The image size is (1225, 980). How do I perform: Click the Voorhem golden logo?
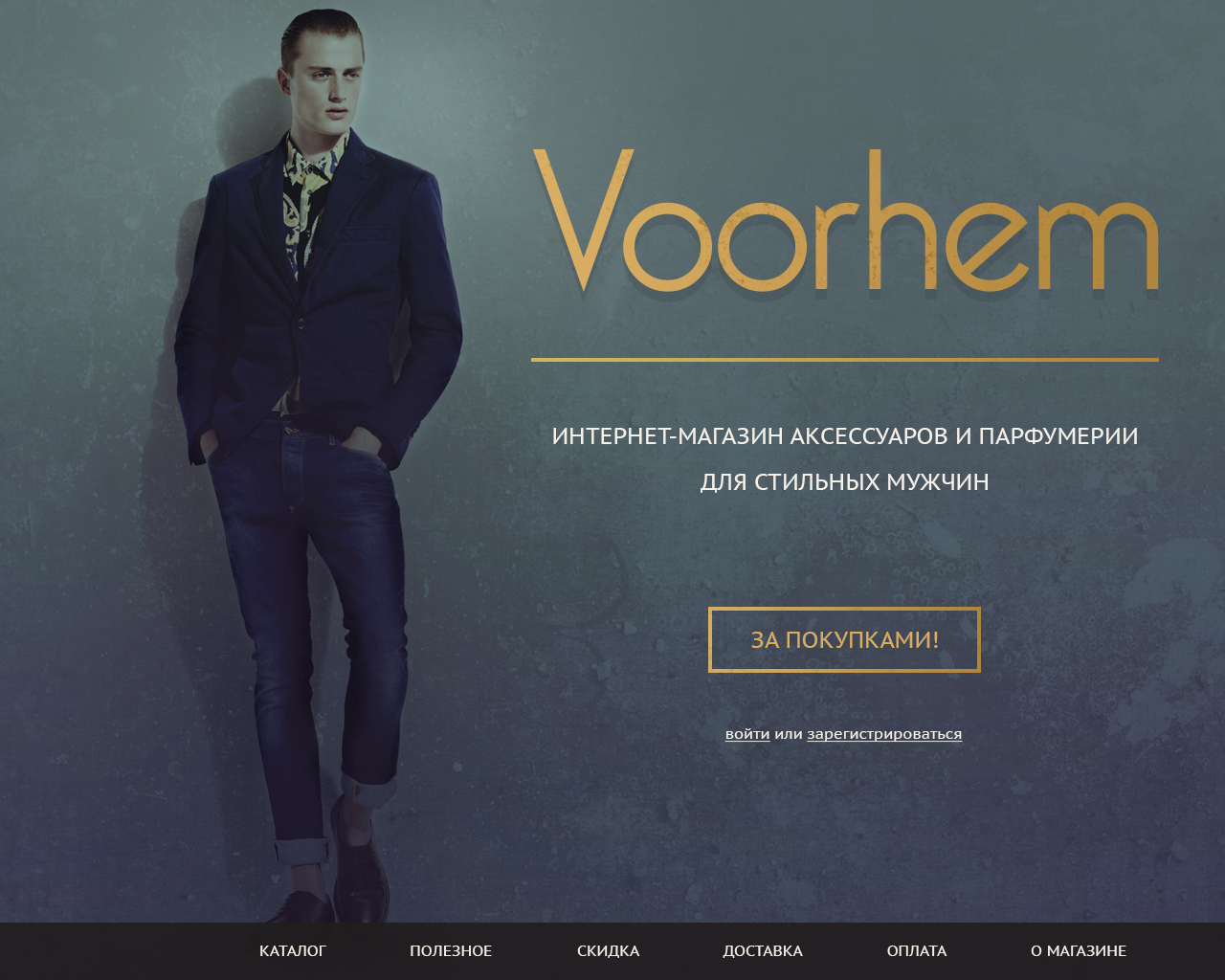[x=846, y=220]
